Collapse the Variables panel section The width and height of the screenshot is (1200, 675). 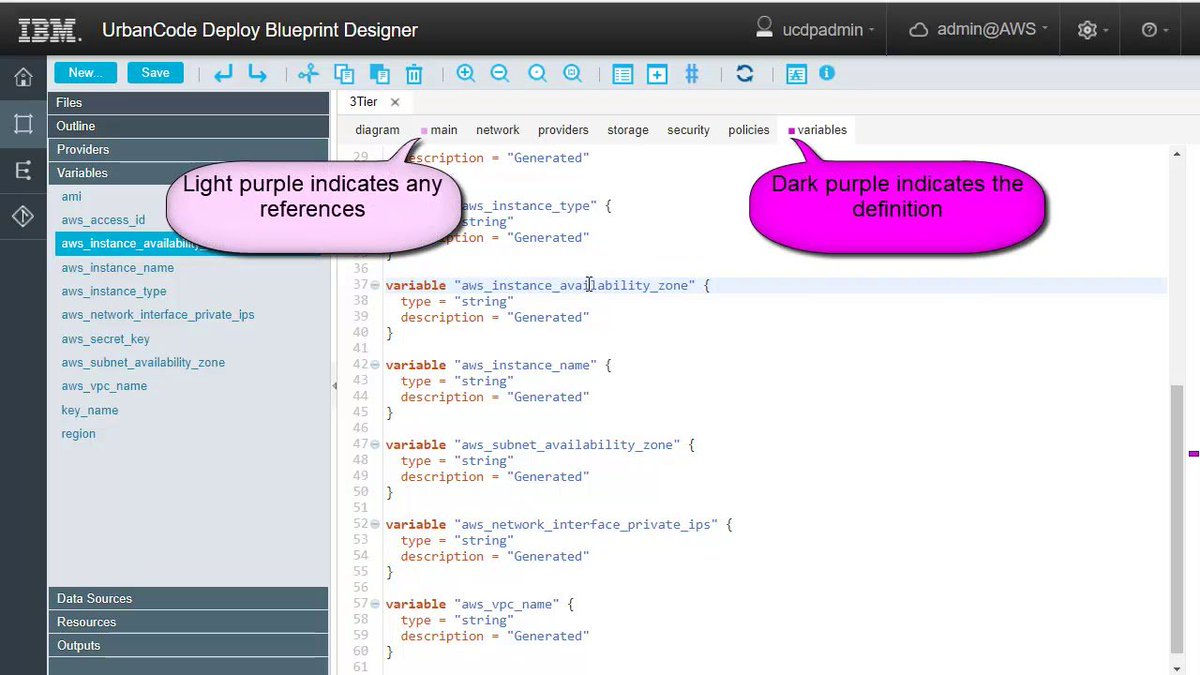(x=188, y=173)
